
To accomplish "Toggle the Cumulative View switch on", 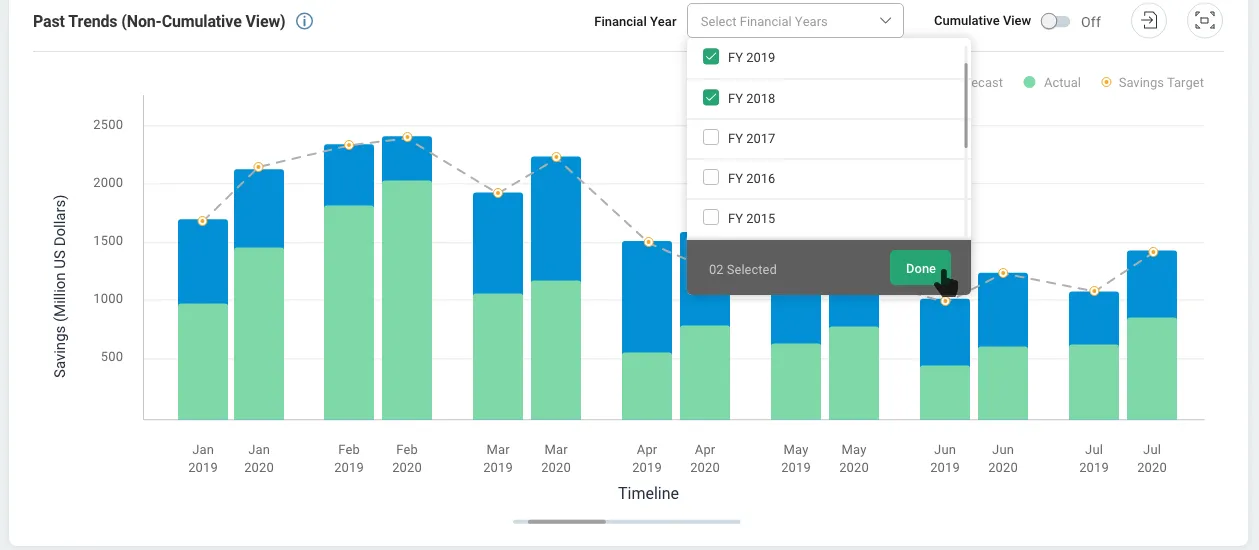I will tap(1055, 21).
